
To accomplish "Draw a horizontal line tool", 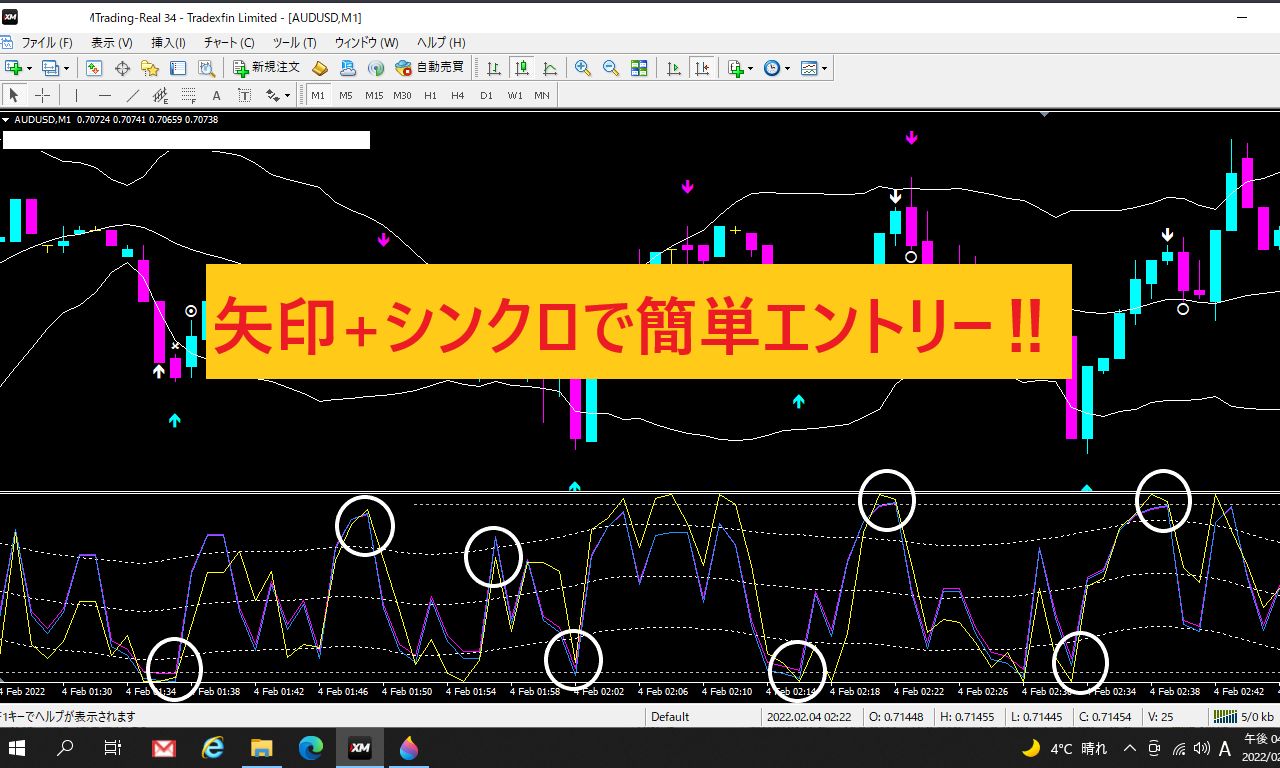I will coord(105,95).
